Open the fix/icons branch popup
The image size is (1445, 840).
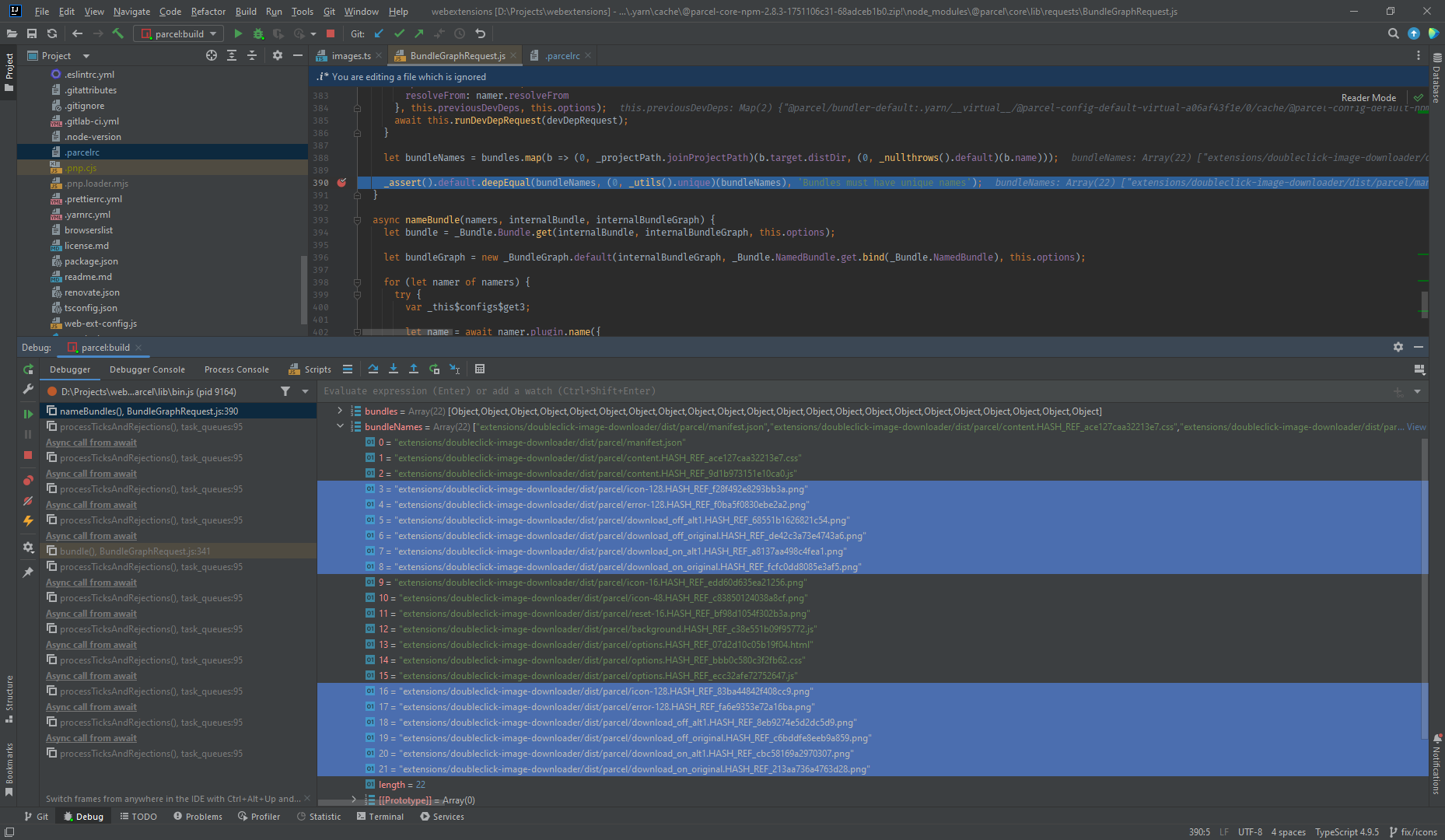1413,831
